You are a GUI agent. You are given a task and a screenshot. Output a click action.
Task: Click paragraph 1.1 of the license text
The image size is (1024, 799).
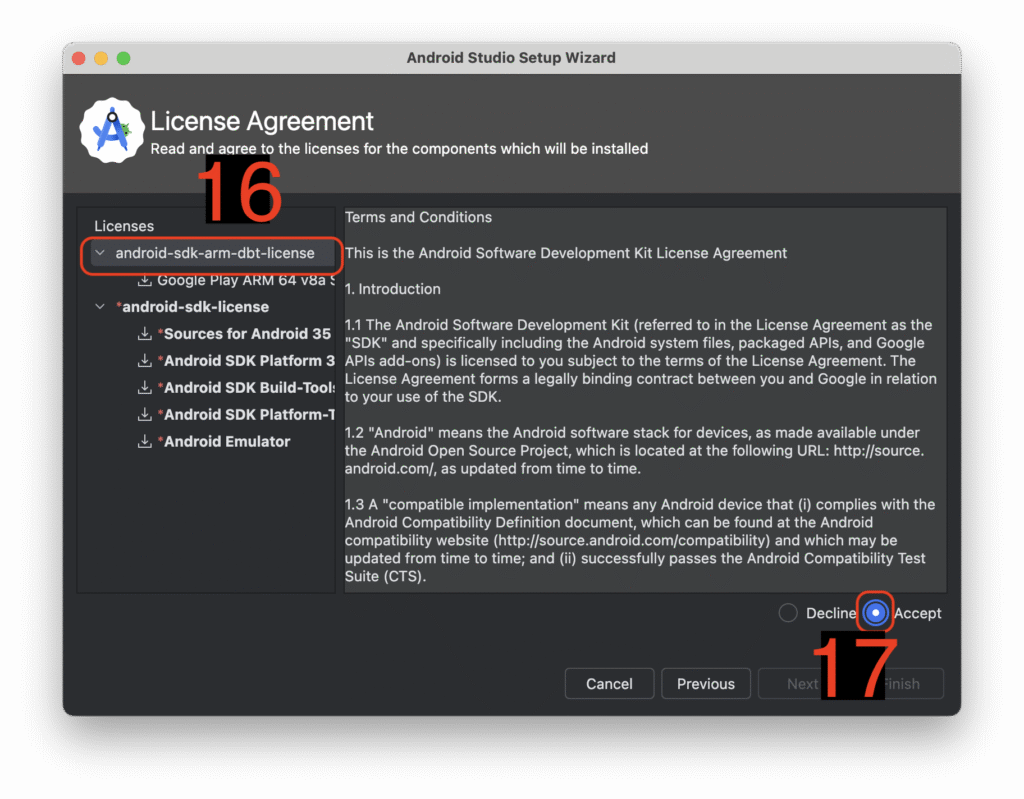(641, 361)
